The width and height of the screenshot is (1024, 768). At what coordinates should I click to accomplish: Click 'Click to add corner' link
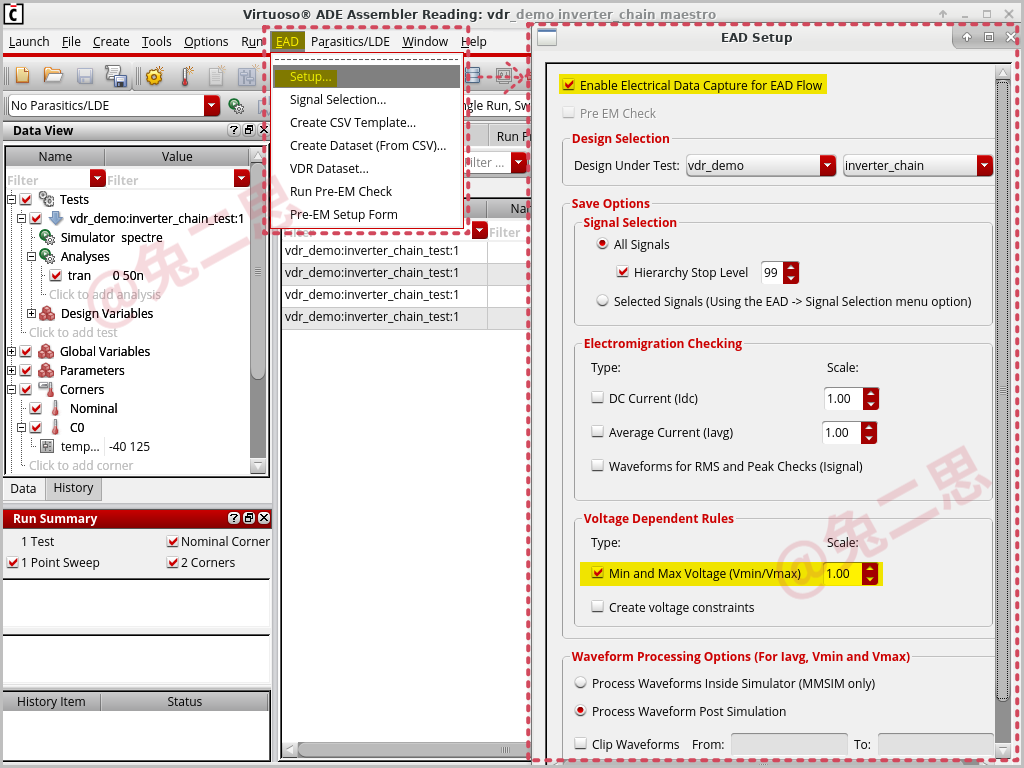click(x=81, y=465)
